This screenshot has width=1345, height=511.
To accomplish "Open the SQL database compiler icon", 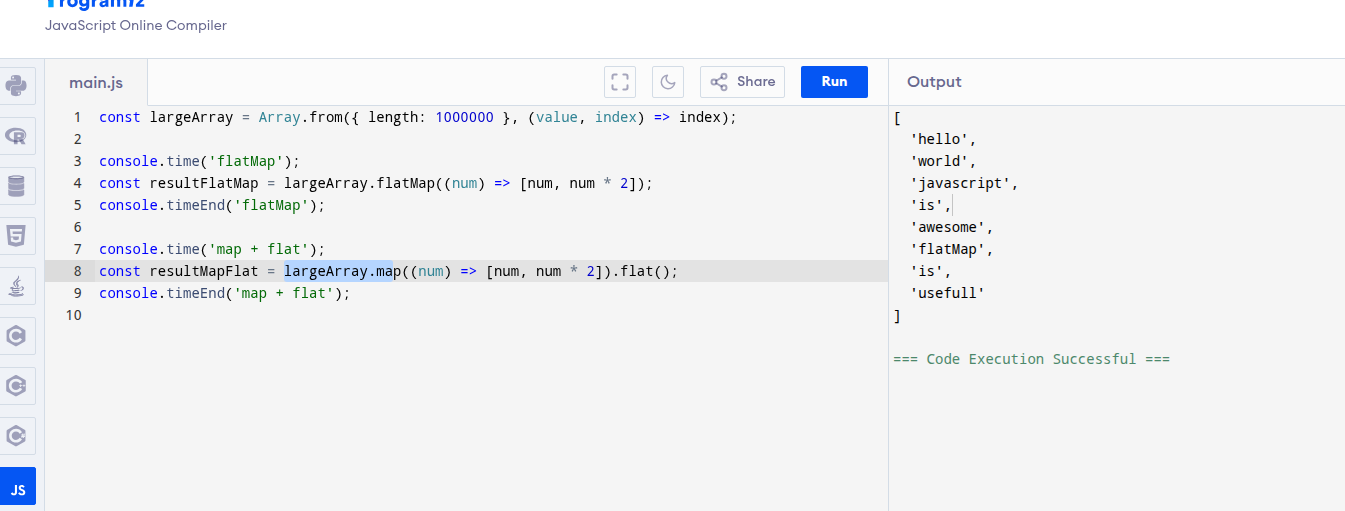I will point(17,186).
